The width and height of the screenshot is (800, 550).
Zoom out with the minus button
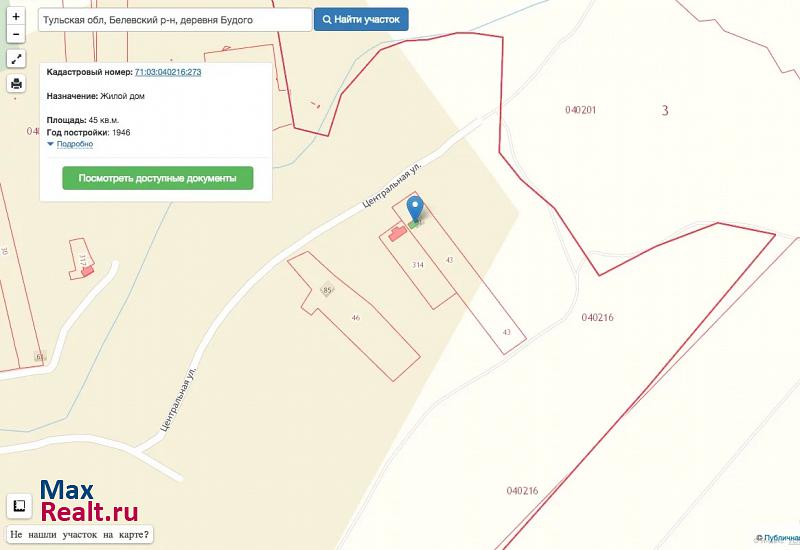click(16, 34)
